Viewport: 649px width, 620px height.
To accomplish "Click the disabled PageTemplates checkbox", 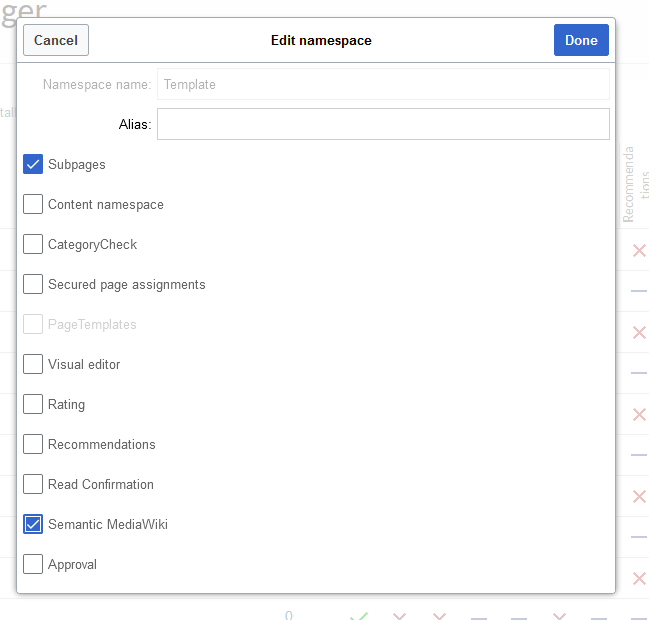I will pos(33,324).
